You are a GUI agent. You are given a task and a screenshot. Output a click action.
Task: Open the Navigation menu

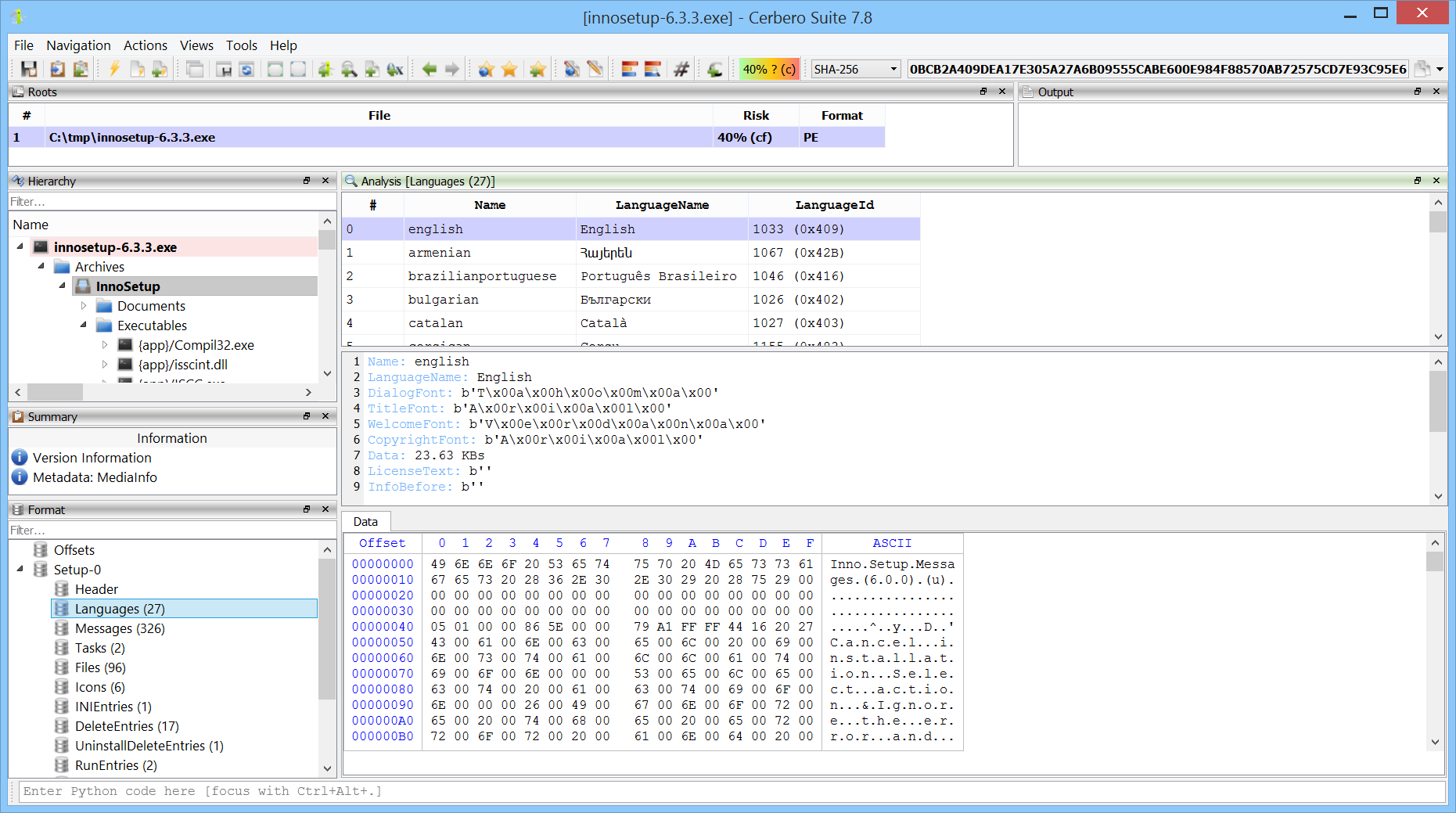click(78, 45)
